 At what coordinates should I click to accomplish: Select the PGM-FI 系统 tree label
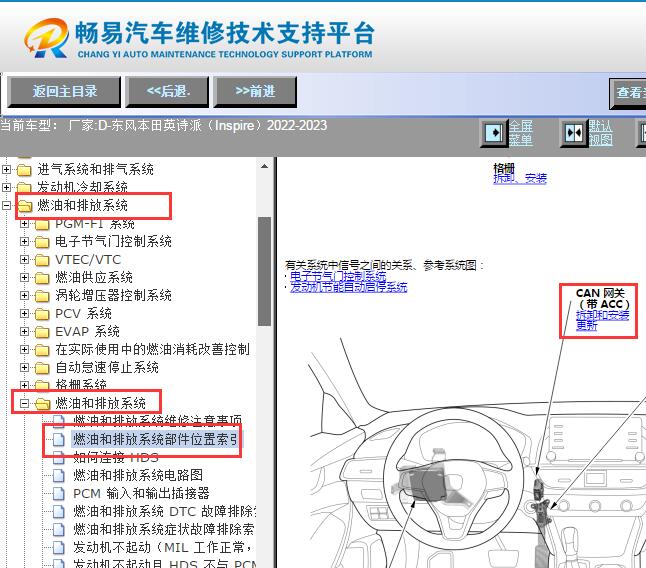(x=95, y=224)
